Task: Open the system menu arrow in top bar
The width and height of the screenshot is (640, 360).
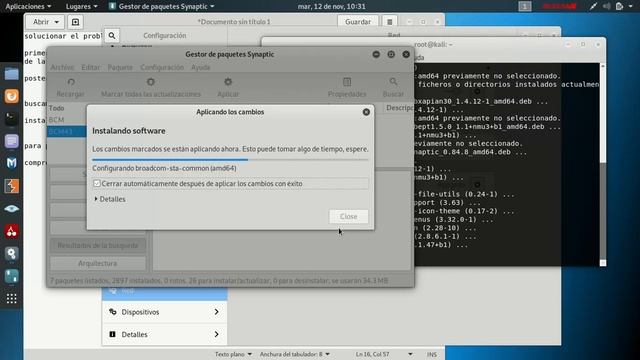Action: (x=631, y=6)
